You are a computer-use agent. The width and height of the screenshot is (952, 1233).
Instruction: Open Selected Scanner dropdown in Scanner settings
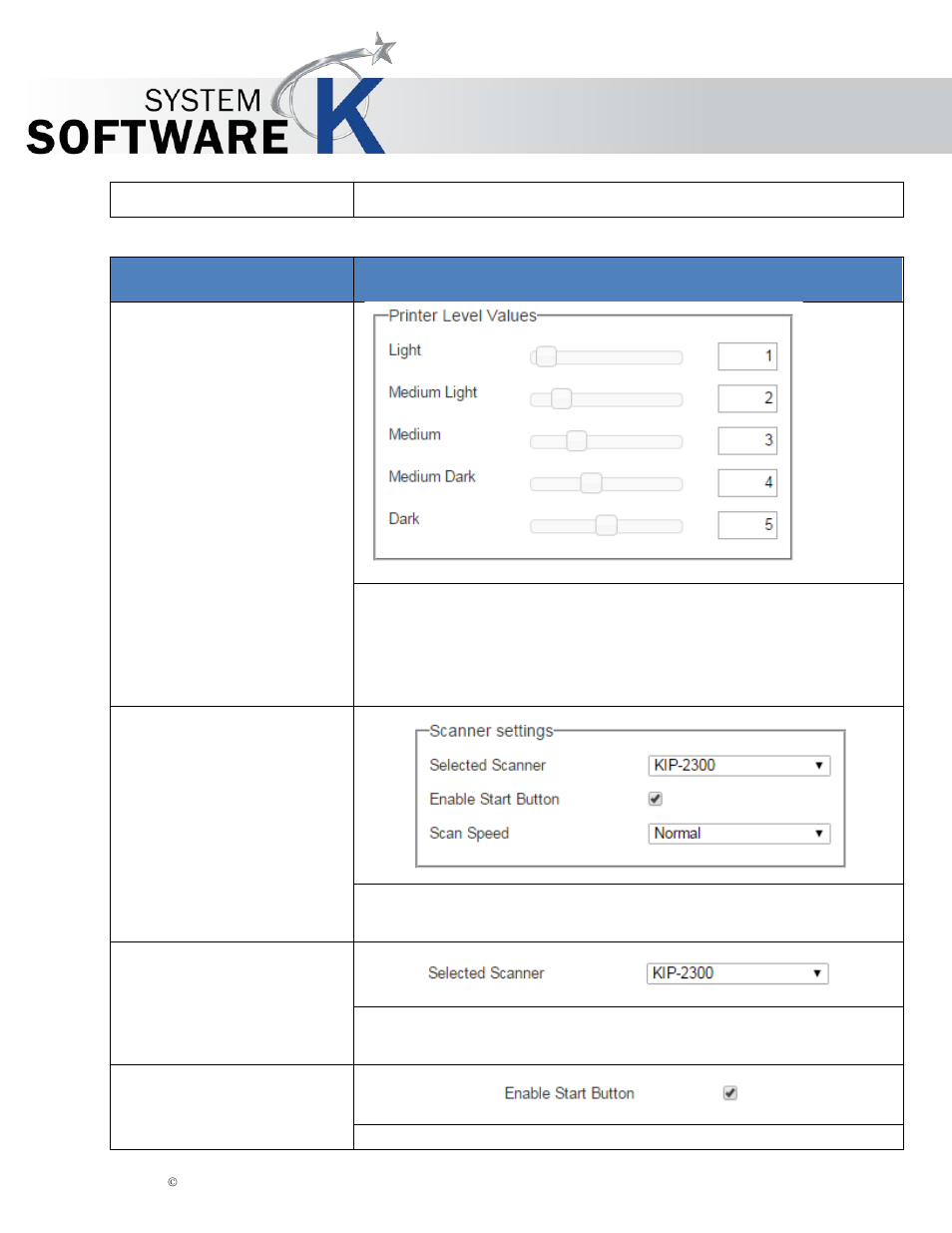(738, 766)
